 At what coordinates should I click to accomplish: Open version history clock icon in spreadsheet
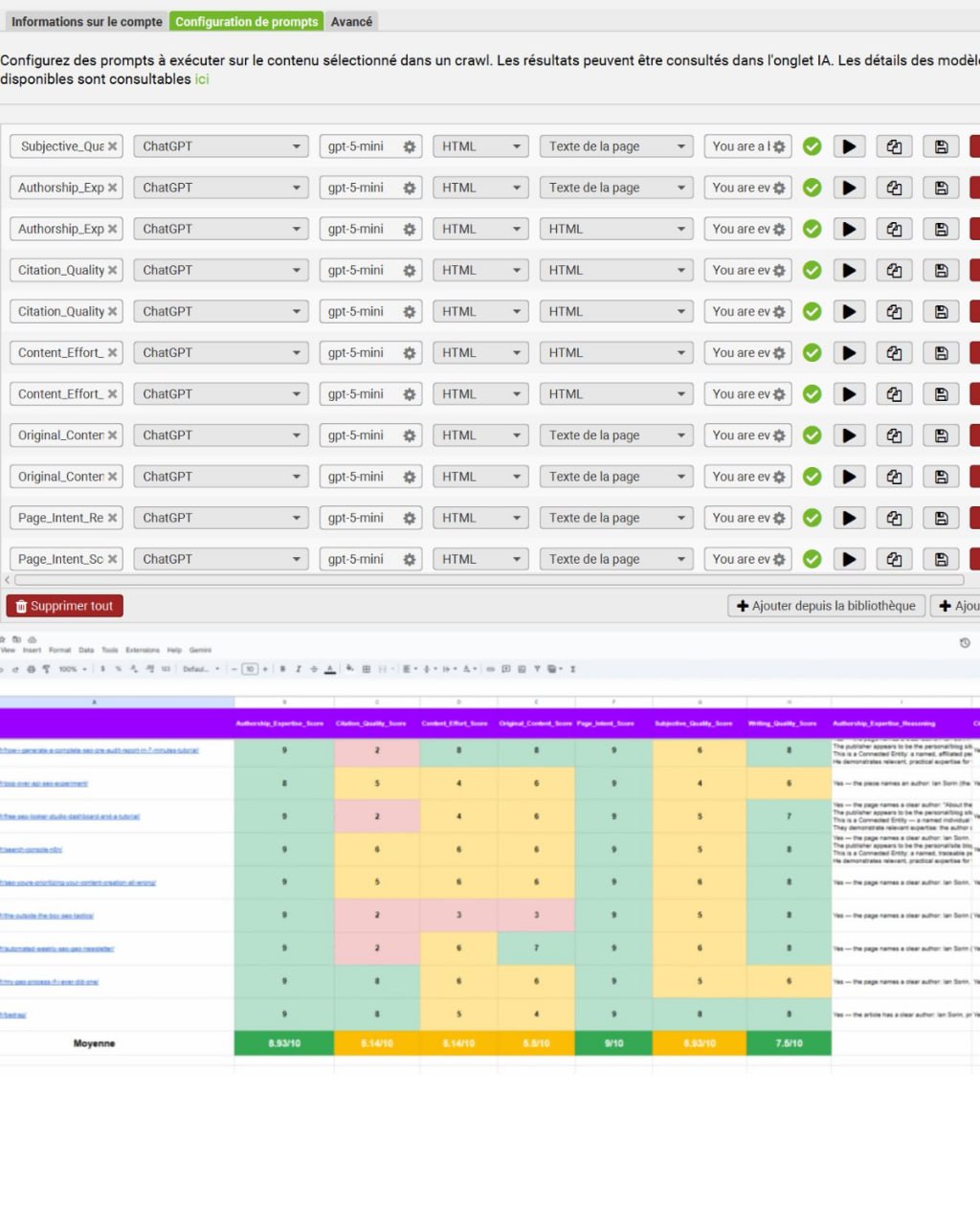click(x=965, y=643)
